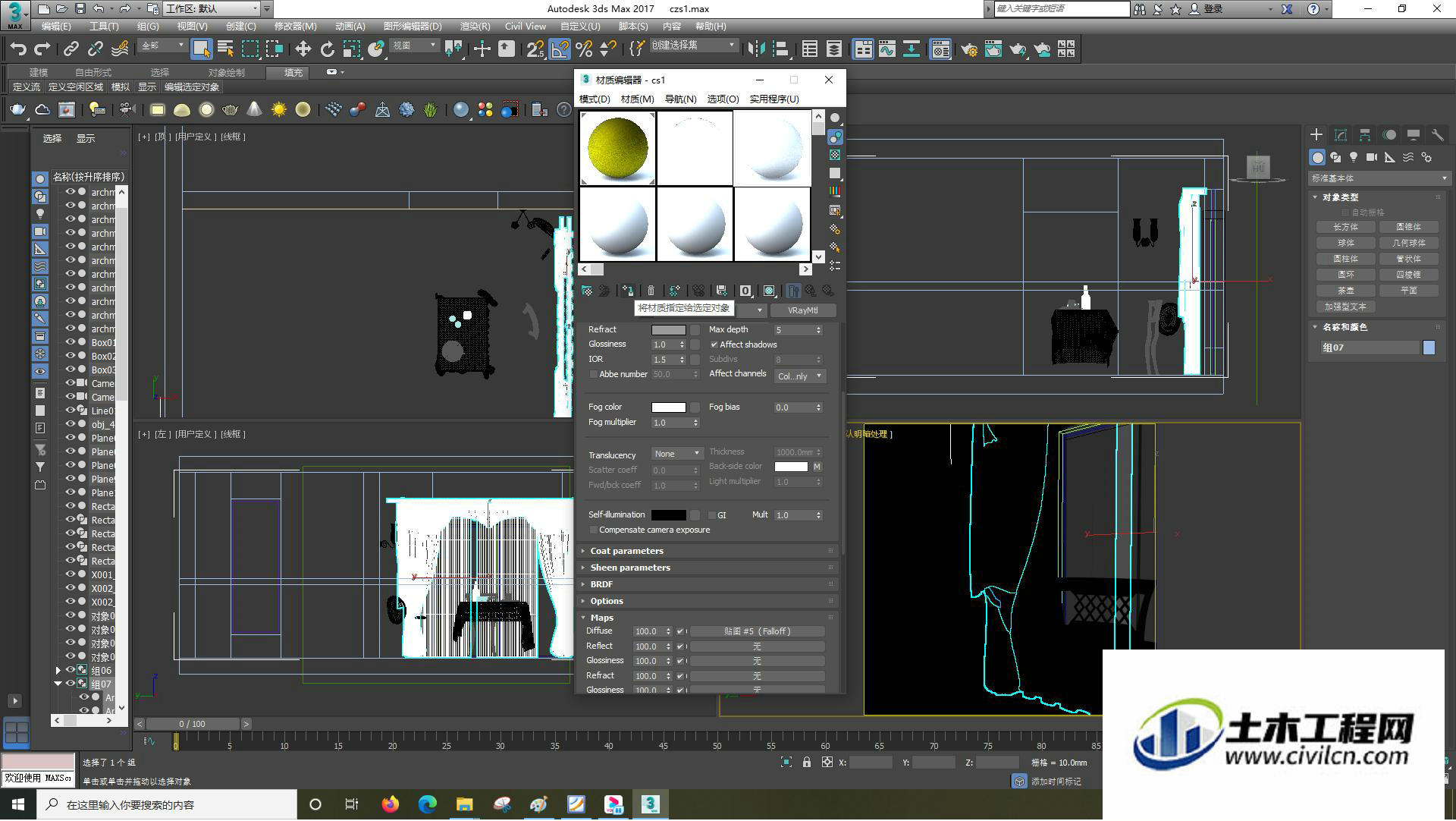1456x821 pixels.
Task: Collapse the Maps rollout
Action: coord(708,618)
